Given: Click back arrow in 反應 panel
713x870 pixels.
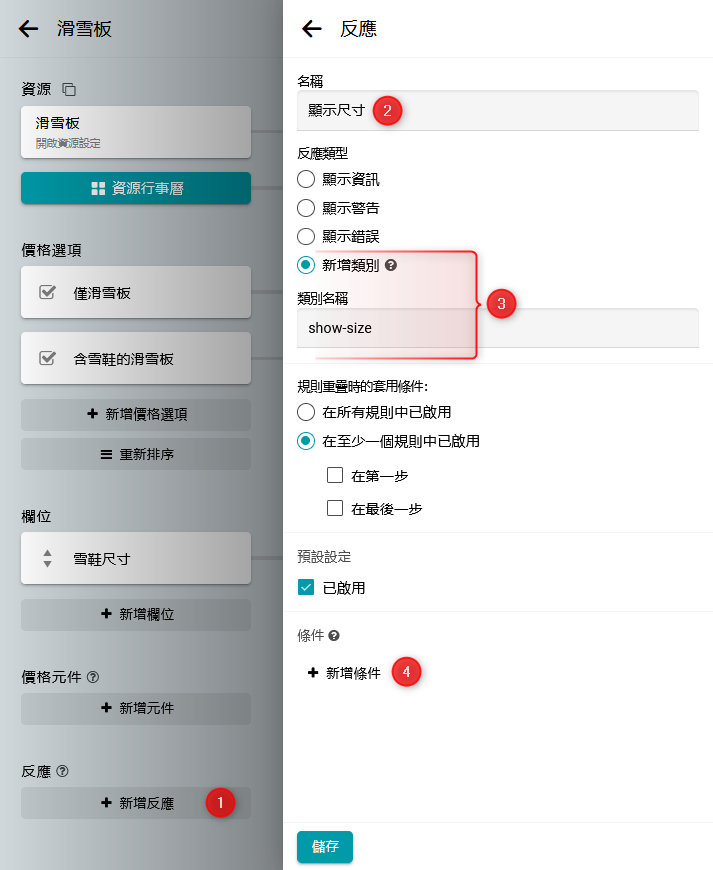Looking at the screenshot, I should (312, 29).
